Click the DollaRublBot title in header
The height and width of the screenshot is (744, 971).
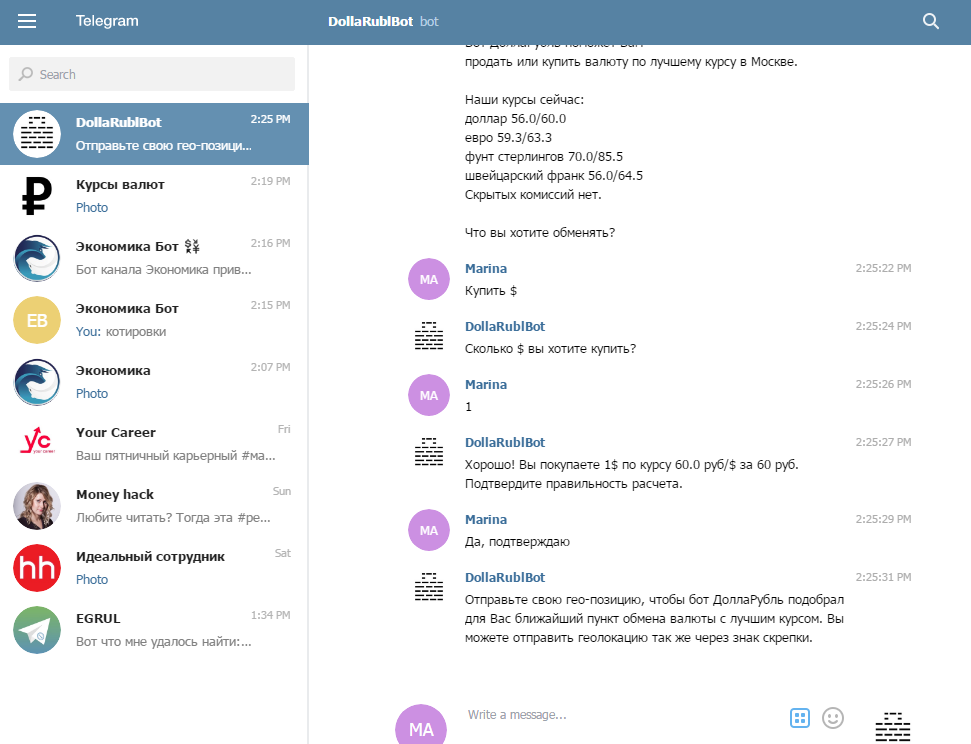pyautogui.click(x=371, y=21)
